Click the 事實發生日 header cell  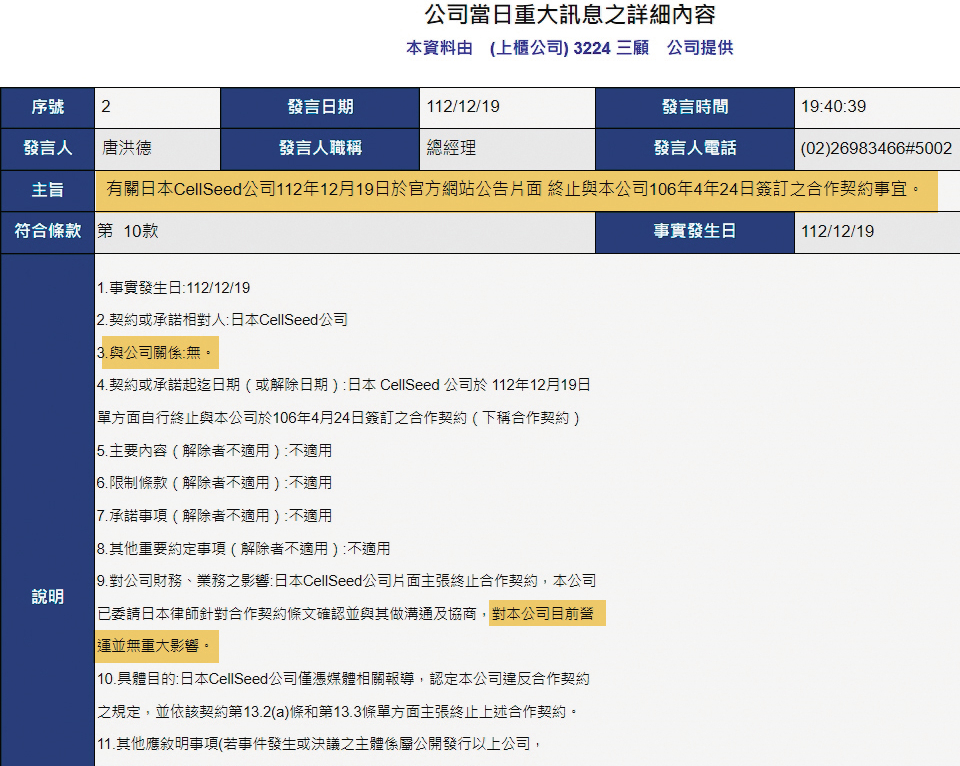[695, 231]
